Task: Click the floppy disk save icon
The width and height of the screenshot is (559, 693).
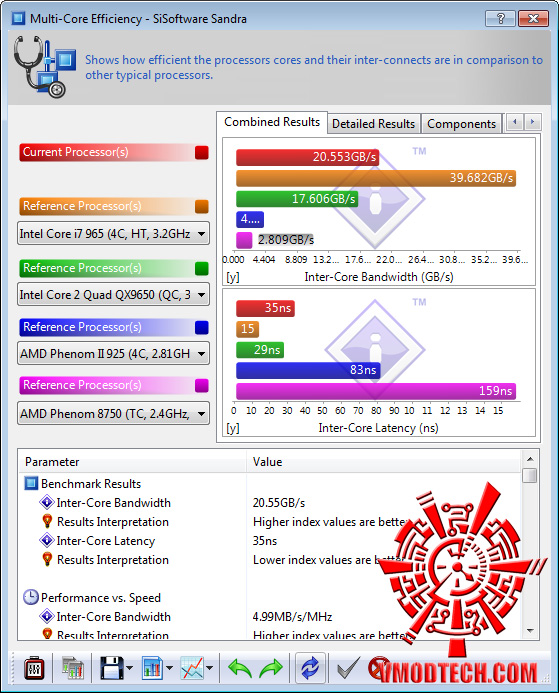Action: 111,668
